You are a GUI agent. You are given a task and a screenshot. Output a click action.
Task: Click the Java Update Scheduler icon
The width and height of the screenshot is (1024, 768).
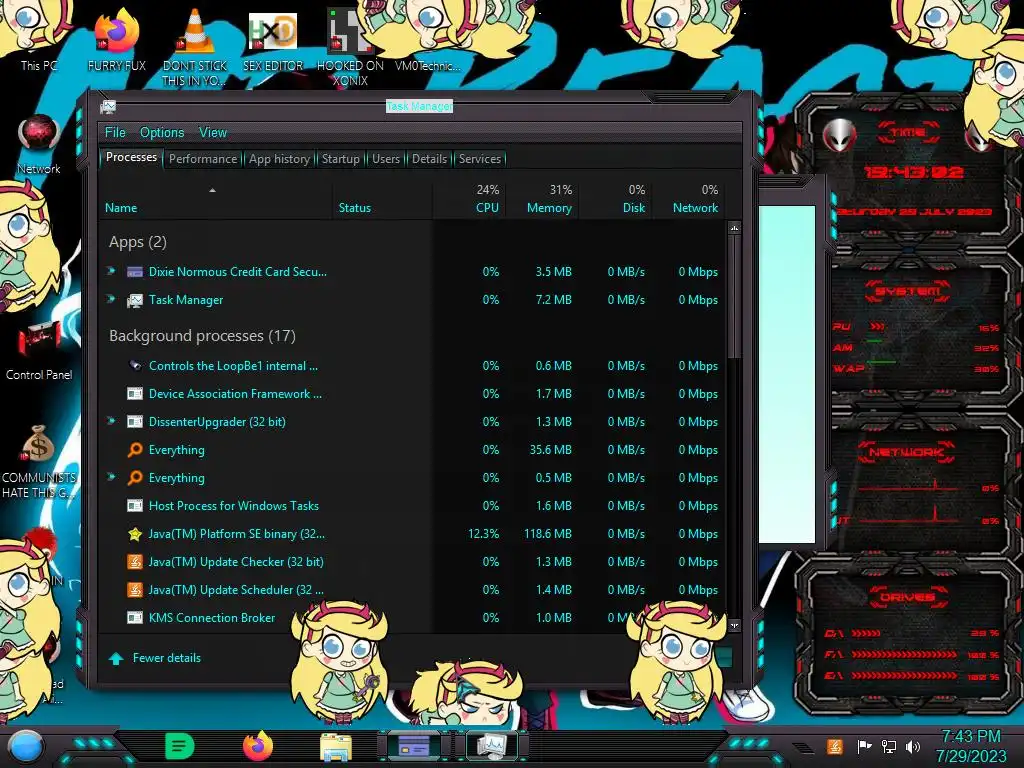pos(135,590)
